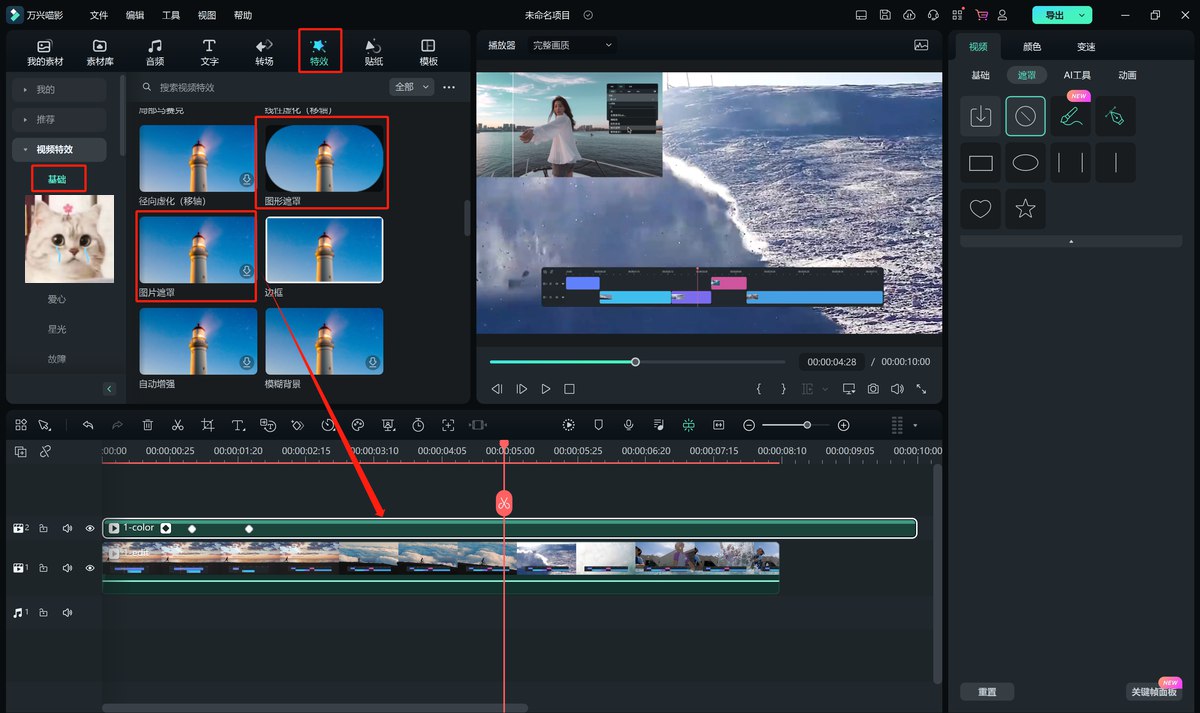Click the delete trash icon in timeline toolbar
The width and height of the screenshot is (1200, 713).
coord(148,425)
